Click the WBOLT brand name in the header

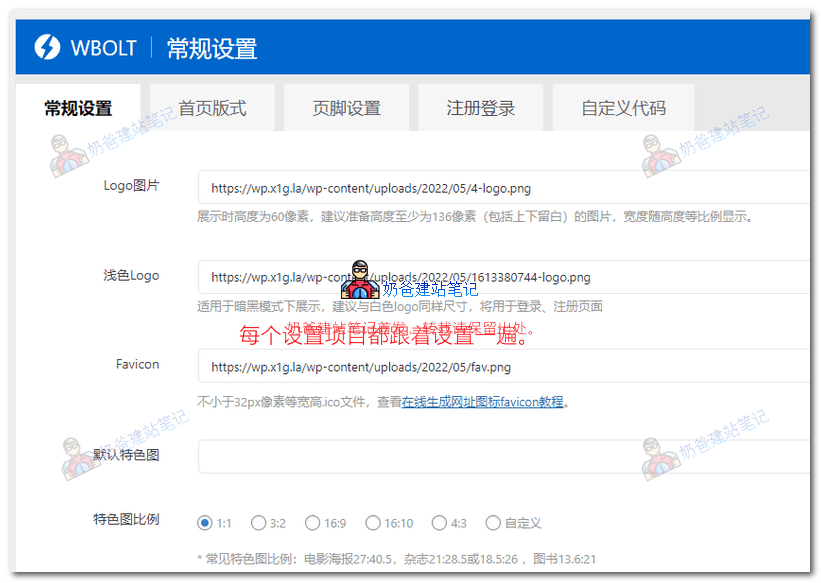click(104, 47)
